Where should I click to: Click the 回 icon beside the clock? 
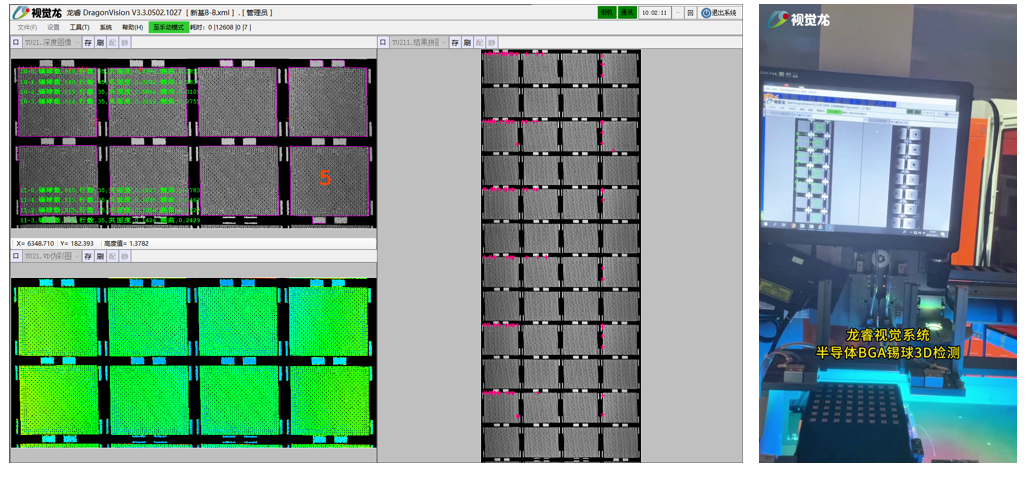pos(690,13)
